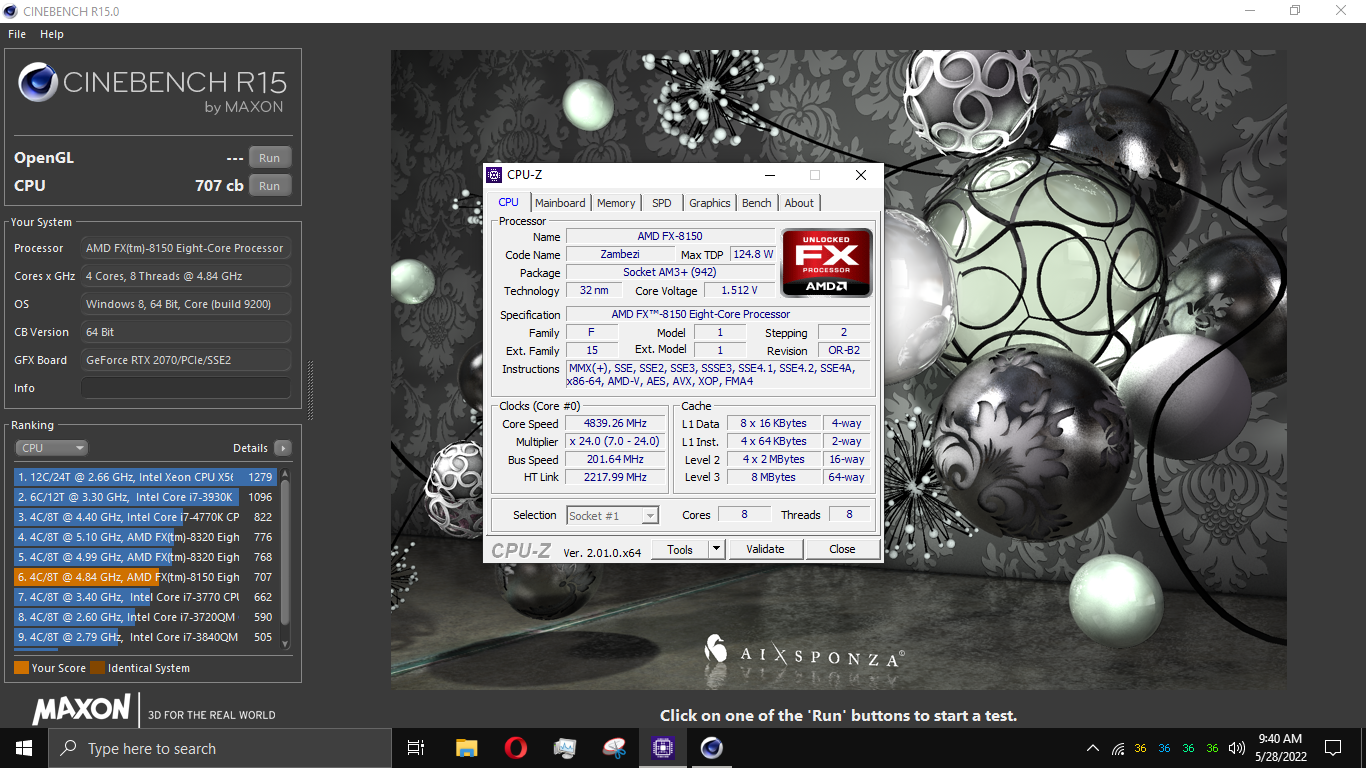Select ranking row FX-8320 5.10 GHz 776

point(145,537)
